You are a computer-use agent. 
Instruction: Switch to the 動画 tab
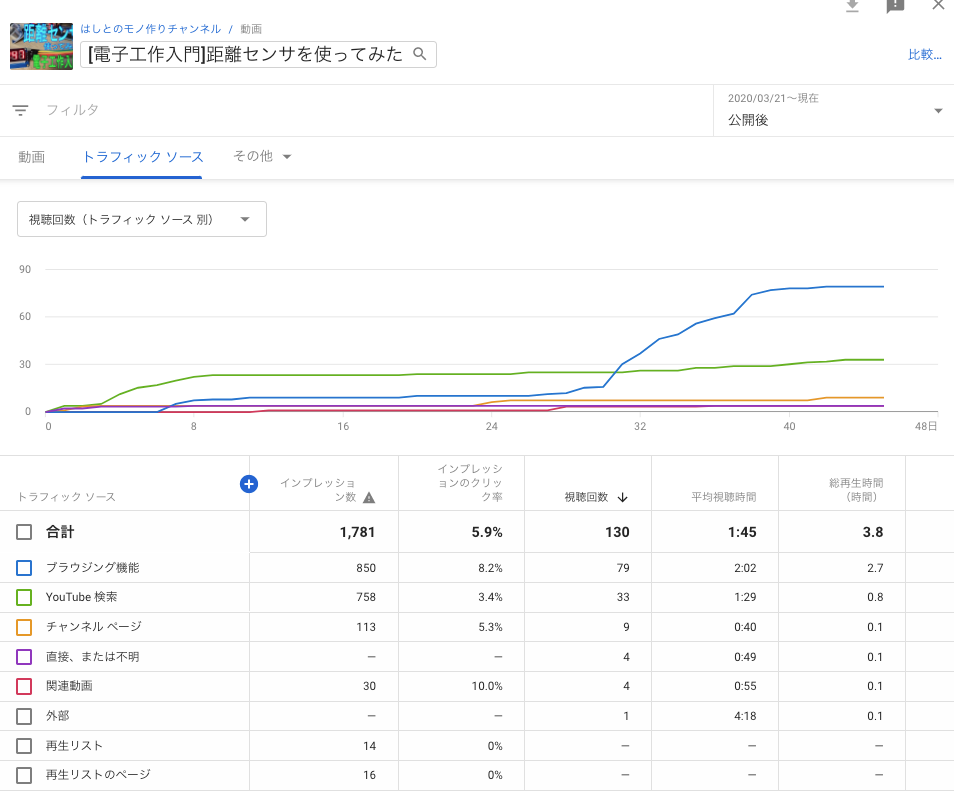(32, 157)
